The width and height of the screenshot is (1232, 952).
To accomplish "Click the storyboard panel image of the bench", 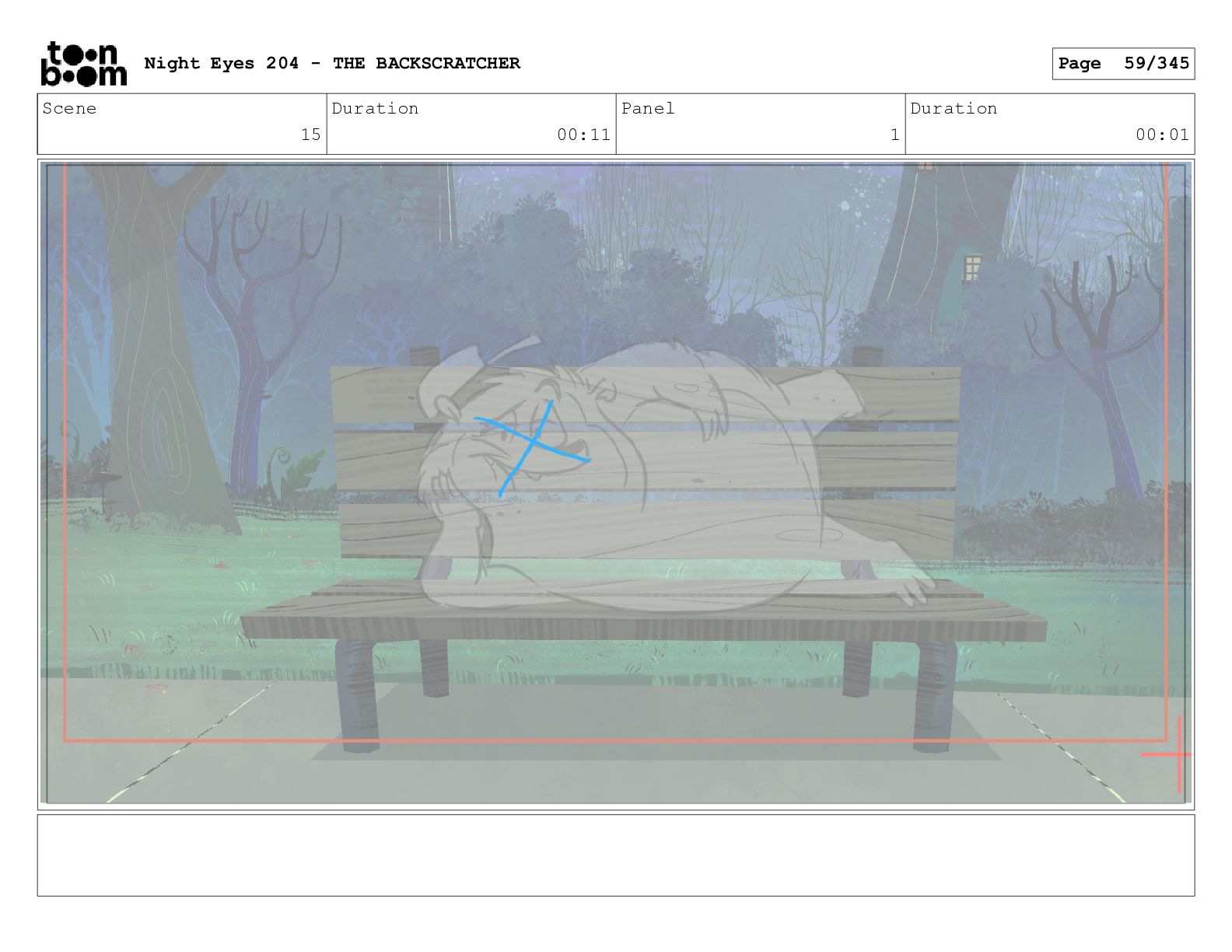I will [x=616, y=483].
